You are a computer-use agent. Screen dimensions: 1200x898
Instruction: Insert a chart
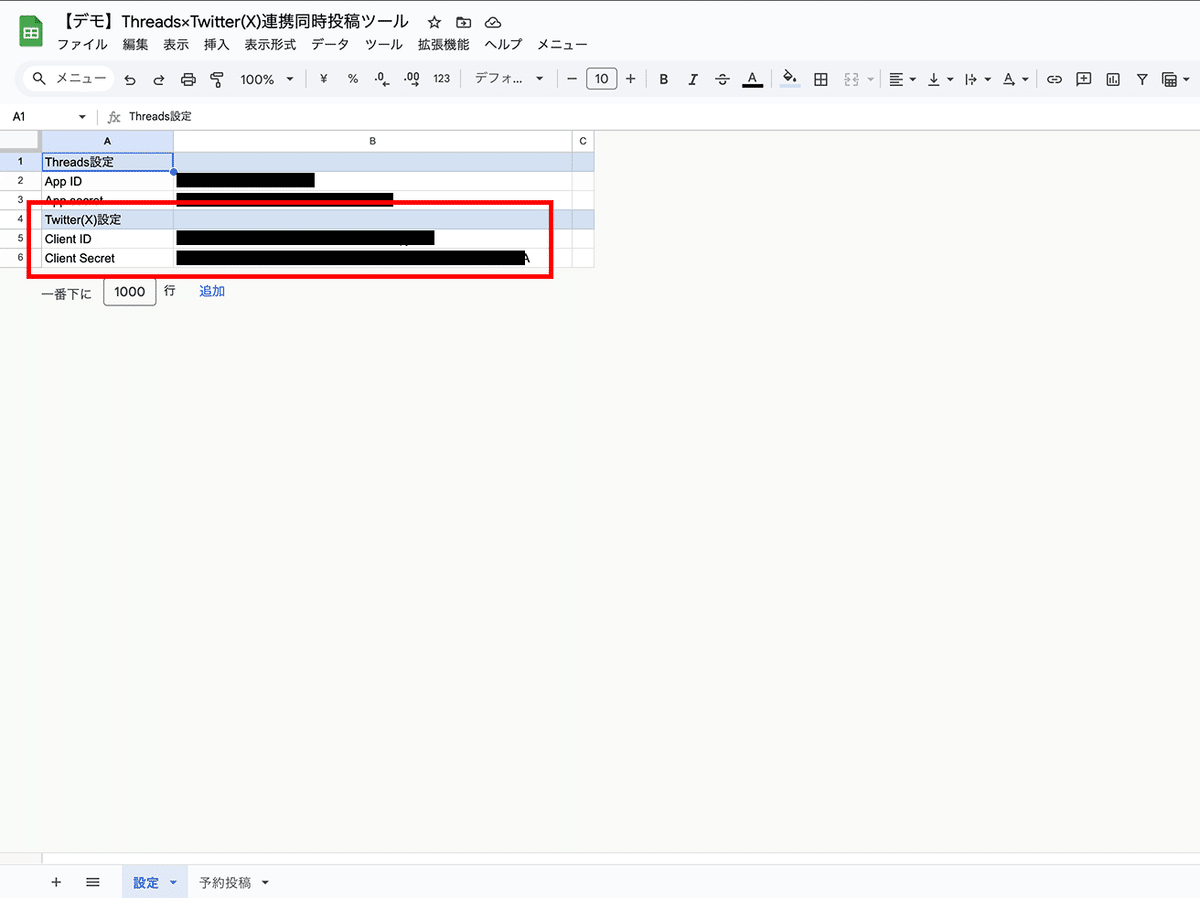pos(1113,79)
